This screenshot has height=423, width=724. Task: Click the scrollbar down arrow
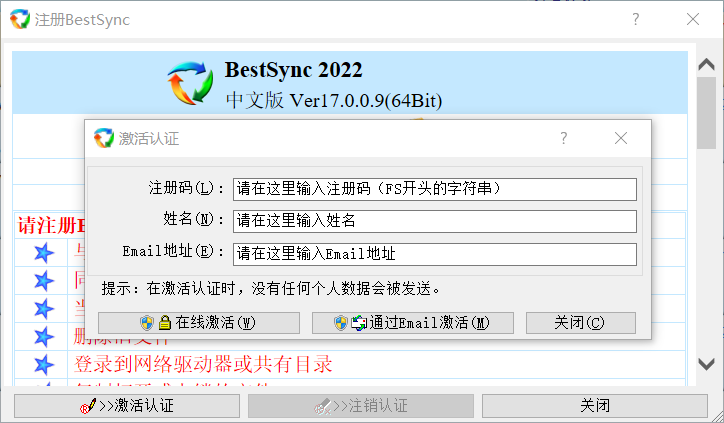(x=706, y=364)
